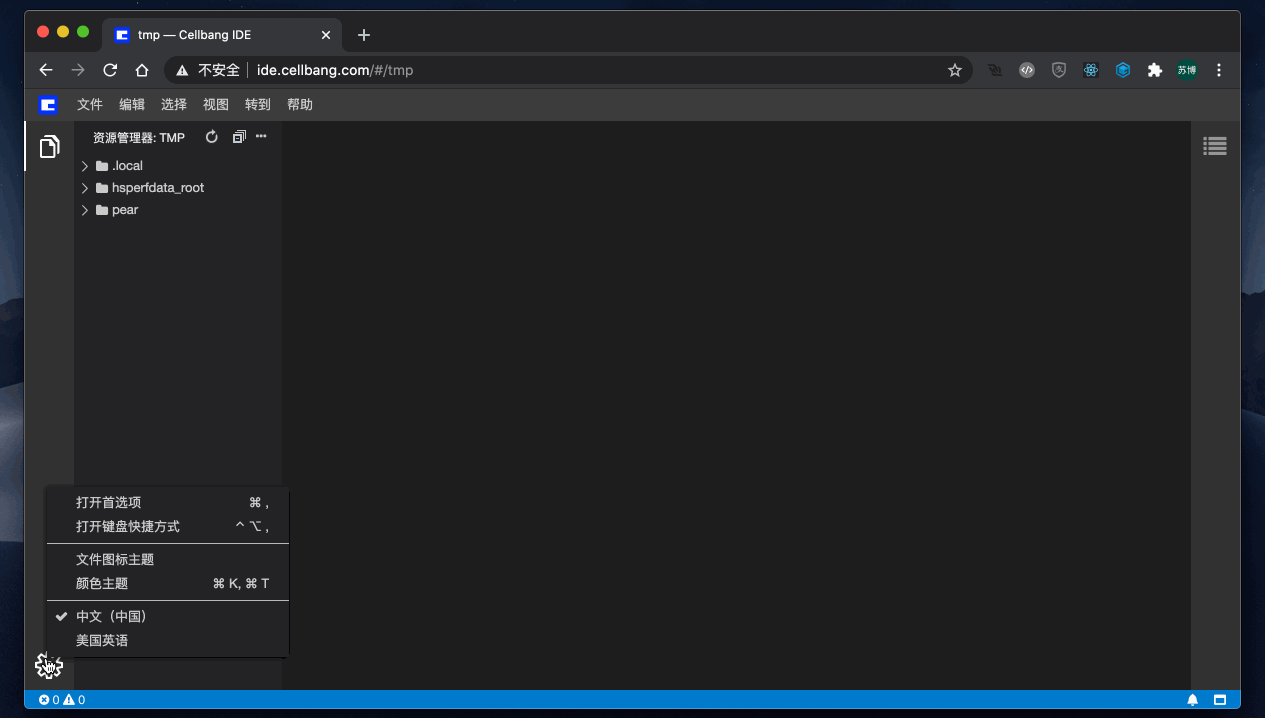Expand the hsperfdata_root folder chevron
Screen dimensions: 1265x718
(85, 188)
